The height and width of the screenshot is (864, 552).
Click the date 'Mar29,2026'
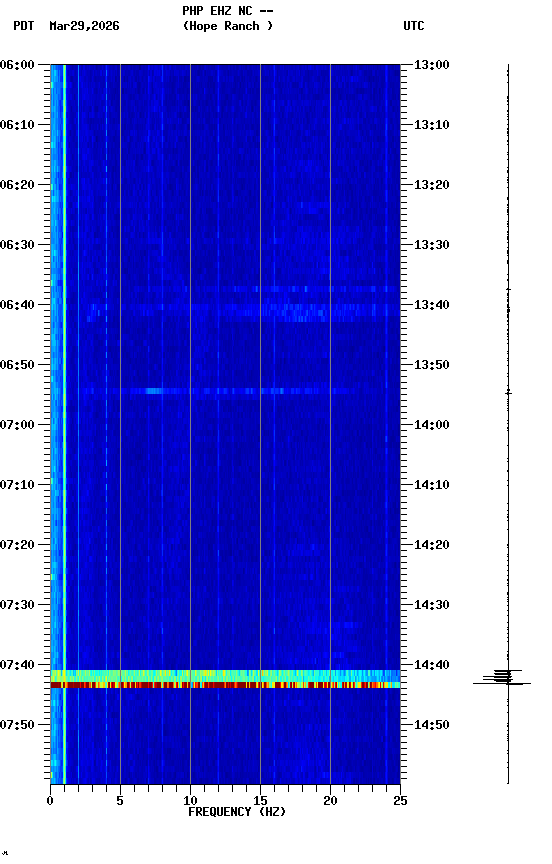tap(84, 26)
